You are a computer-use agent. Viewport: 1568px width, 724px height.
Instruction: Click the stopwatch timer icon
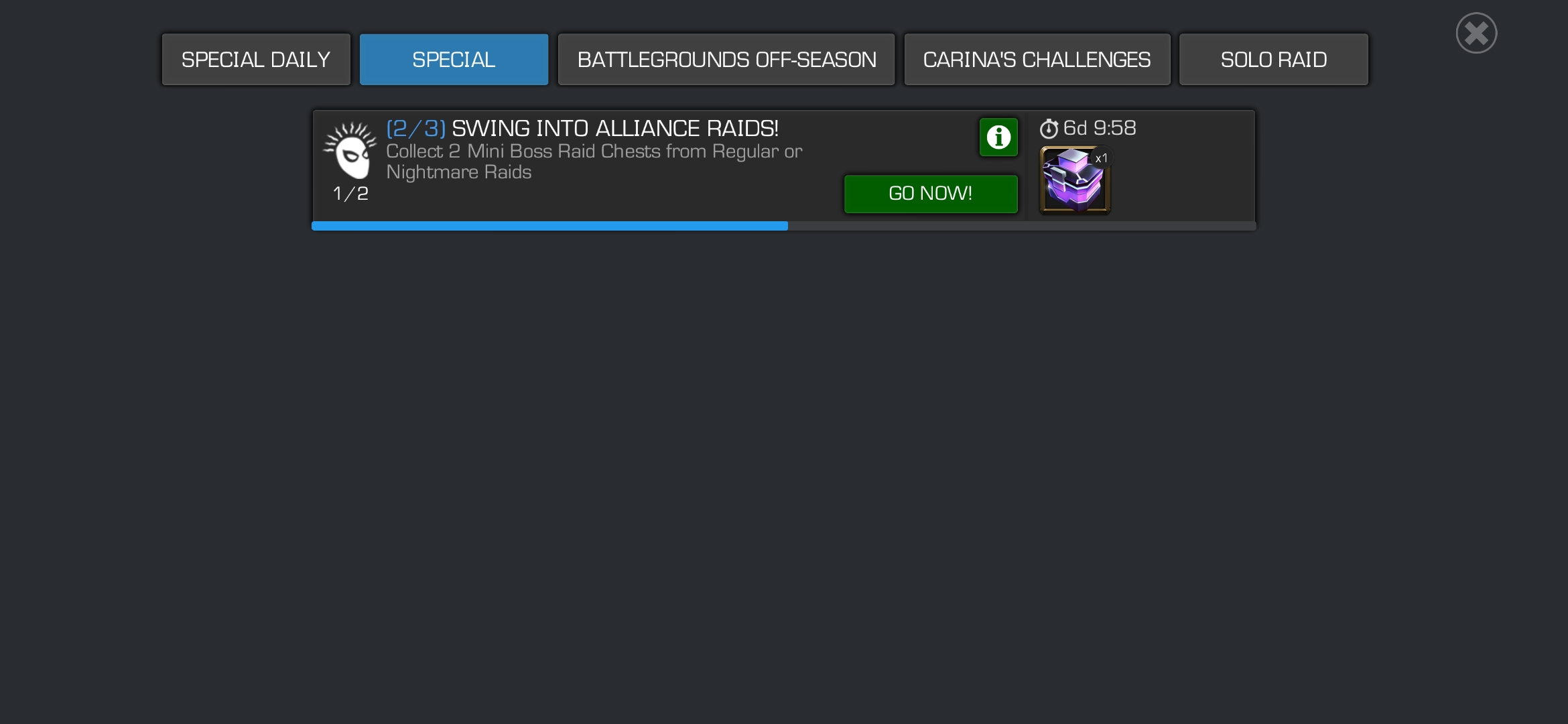[x=1049, y=128]
